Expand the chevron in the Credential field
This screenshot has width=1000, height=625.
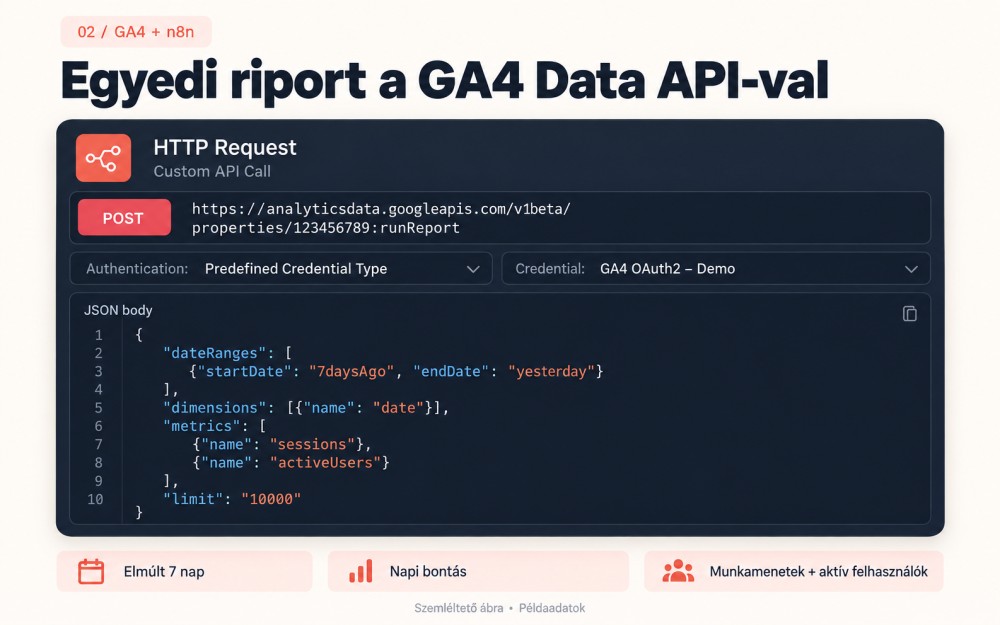pos(911,269)
